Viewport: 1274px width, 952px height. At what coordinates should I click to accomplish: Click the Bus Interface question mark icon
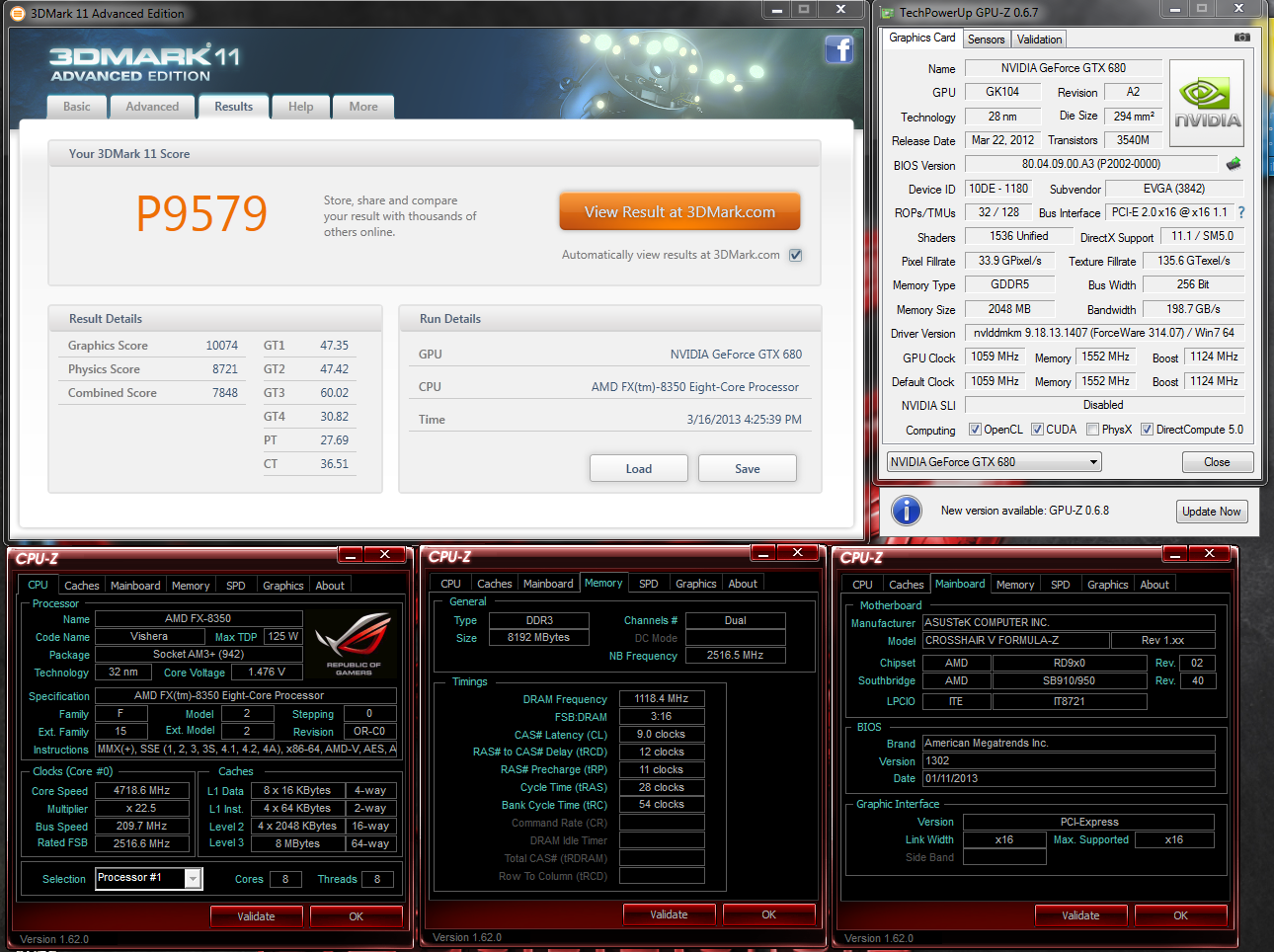[1241, 212]
